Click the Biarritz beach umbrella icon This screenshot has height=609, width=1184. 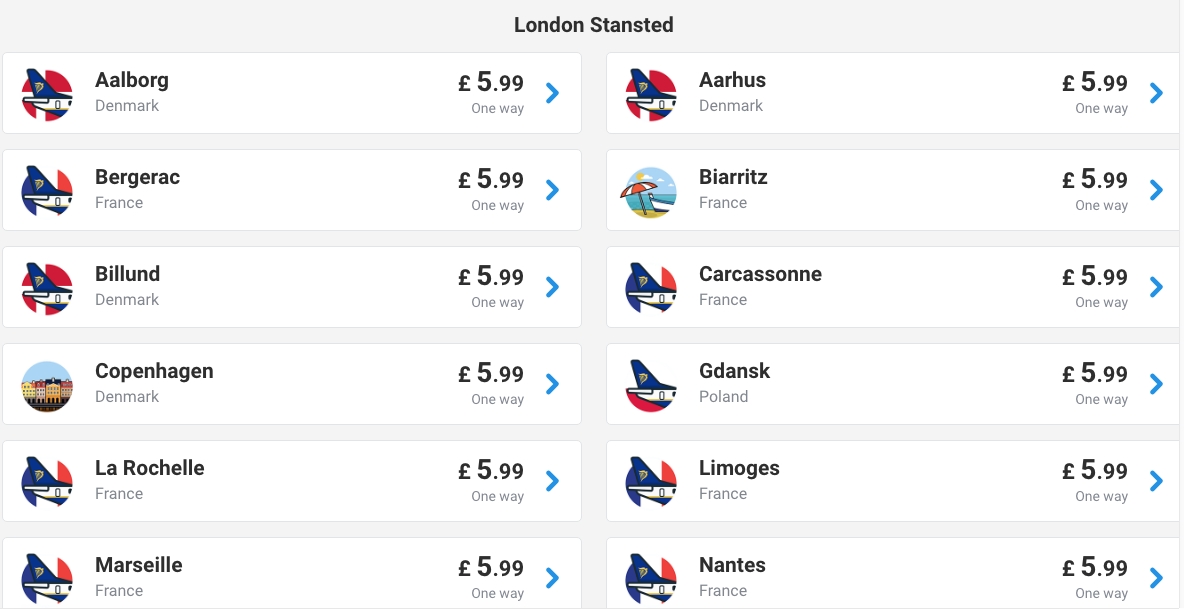click(650, 191)
